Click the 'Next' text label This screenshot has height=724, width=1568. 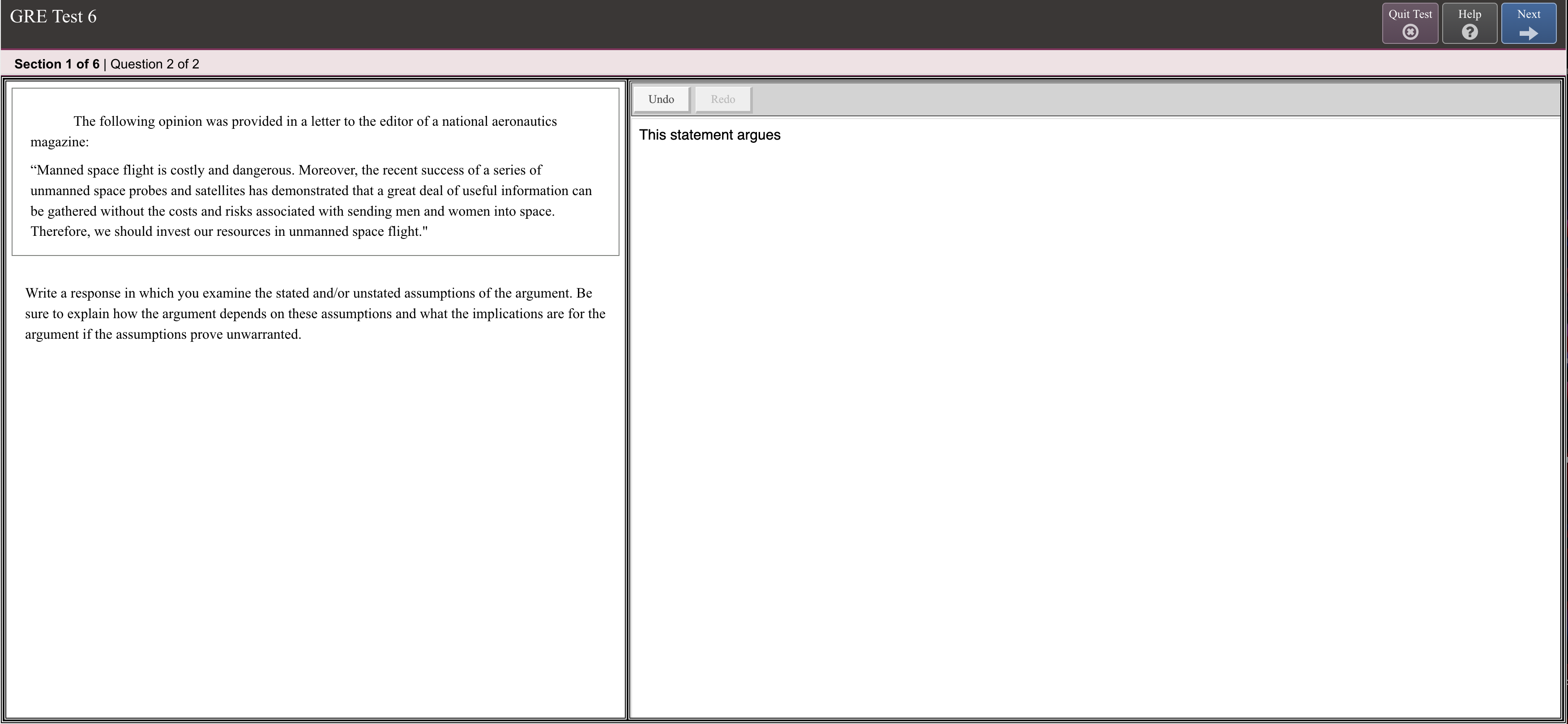tap(1529, 14)
